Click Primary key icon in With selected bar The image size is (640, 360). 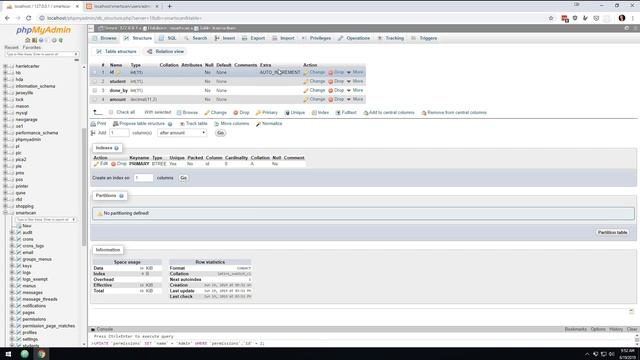click(258, 113)
